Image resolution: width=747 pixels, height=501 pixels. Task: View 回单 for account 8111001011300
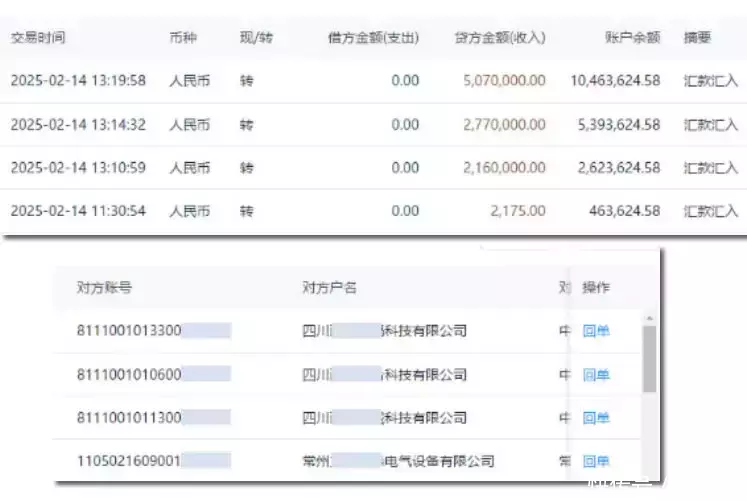pos(596,418)
